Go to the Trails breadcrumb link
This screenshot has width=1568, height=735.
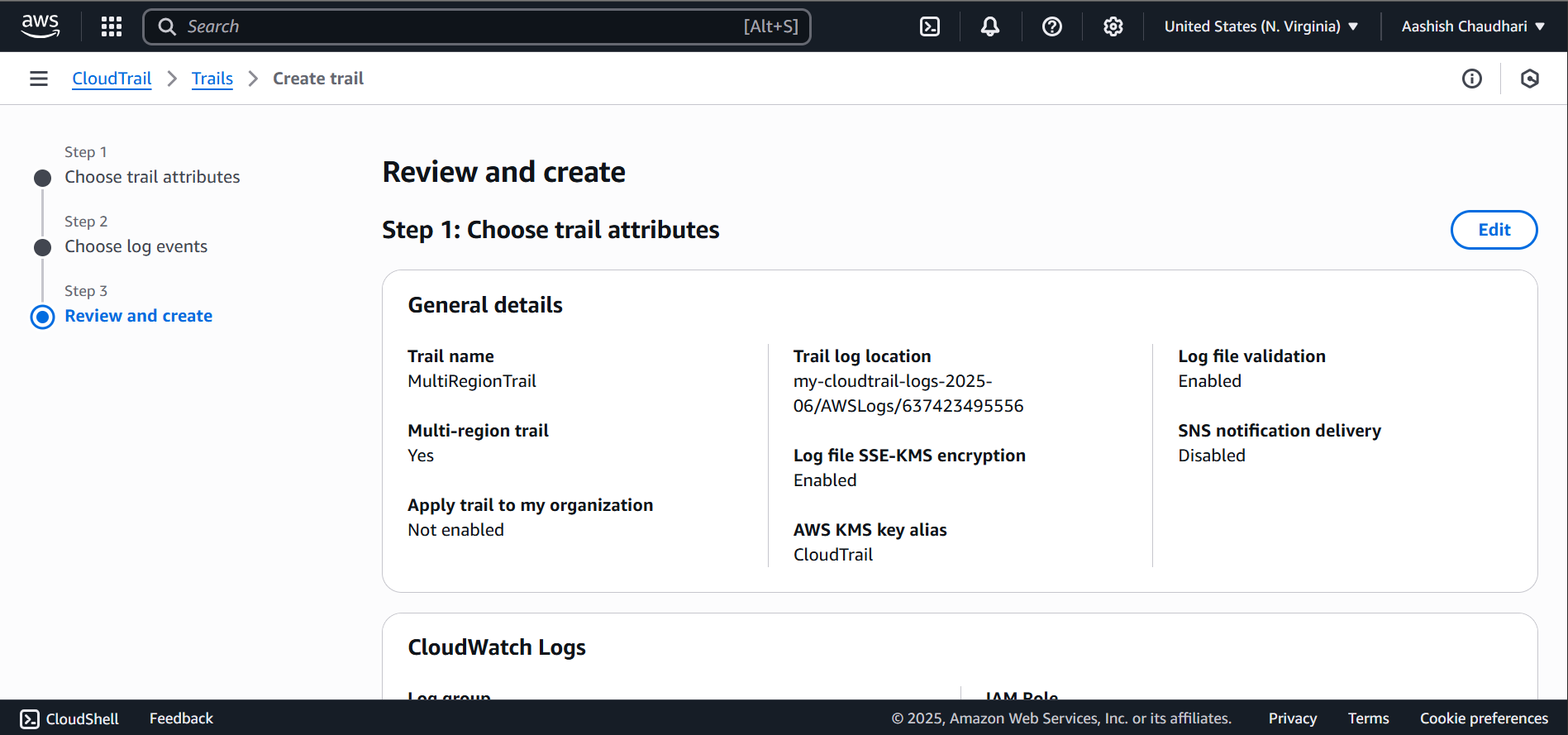[212, 79]
